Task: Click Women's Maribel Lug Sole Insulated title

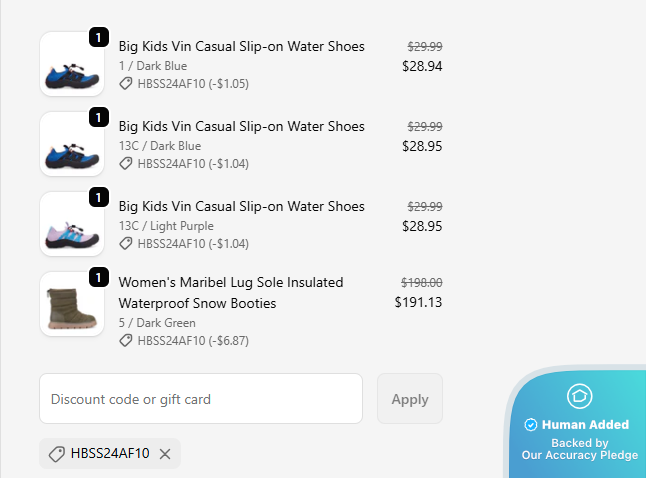Action: (231, 282)
